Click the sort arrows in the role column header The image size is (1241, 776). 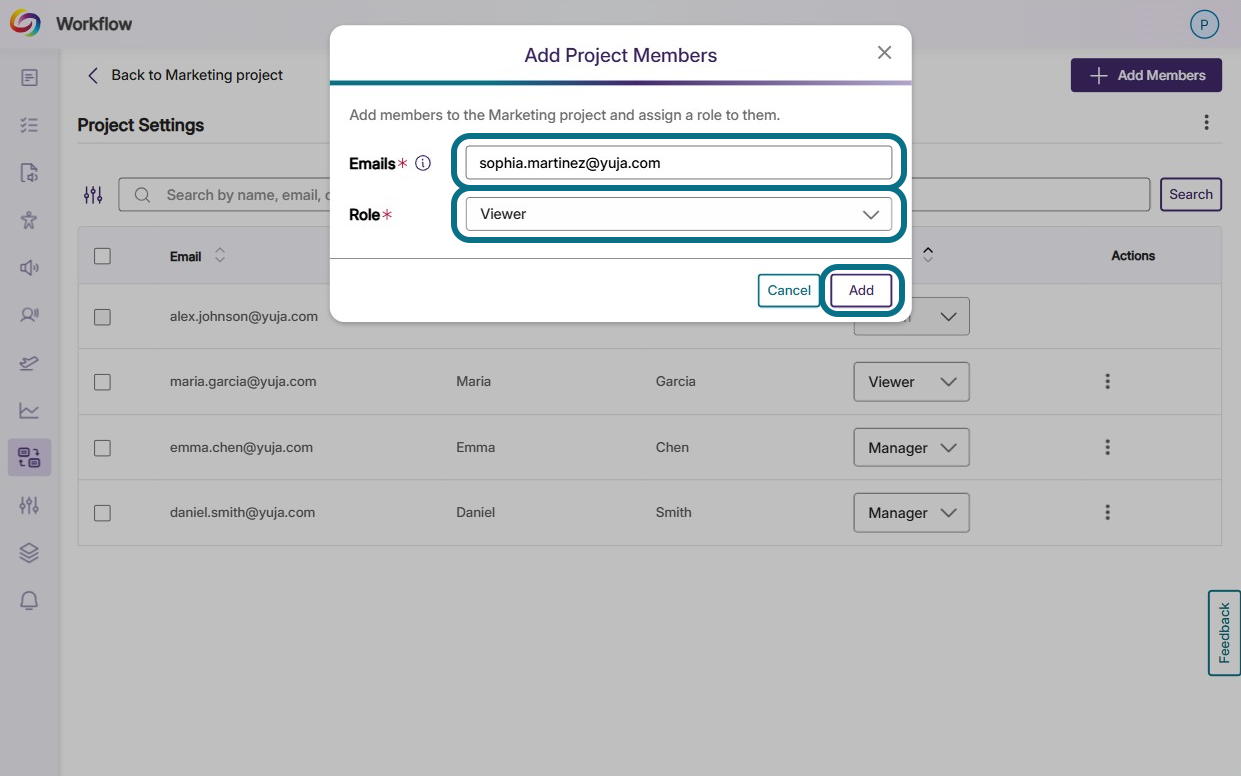[x=928, y=256]
